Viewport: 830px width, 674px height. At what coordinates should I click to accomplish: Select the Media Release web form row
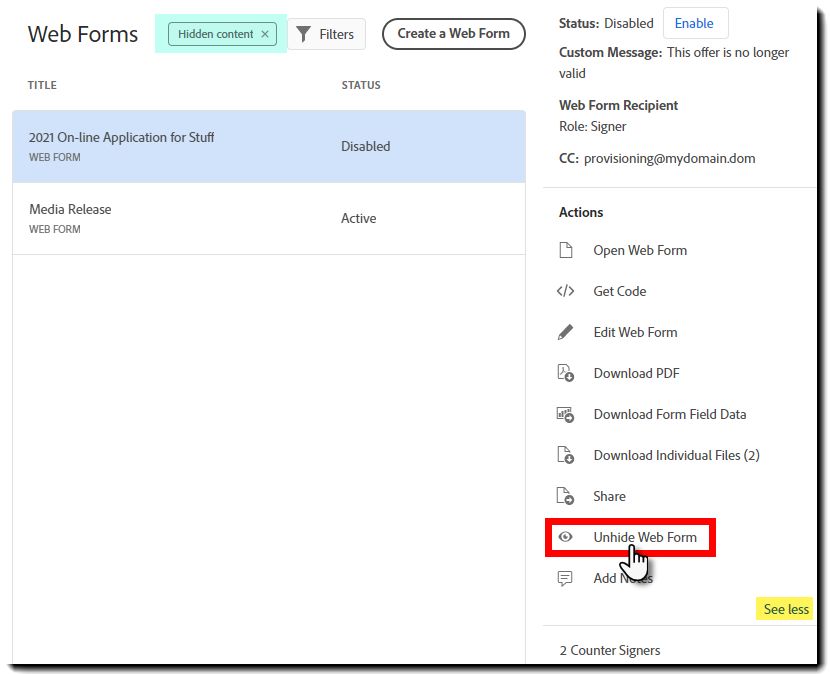pos(269,219)
